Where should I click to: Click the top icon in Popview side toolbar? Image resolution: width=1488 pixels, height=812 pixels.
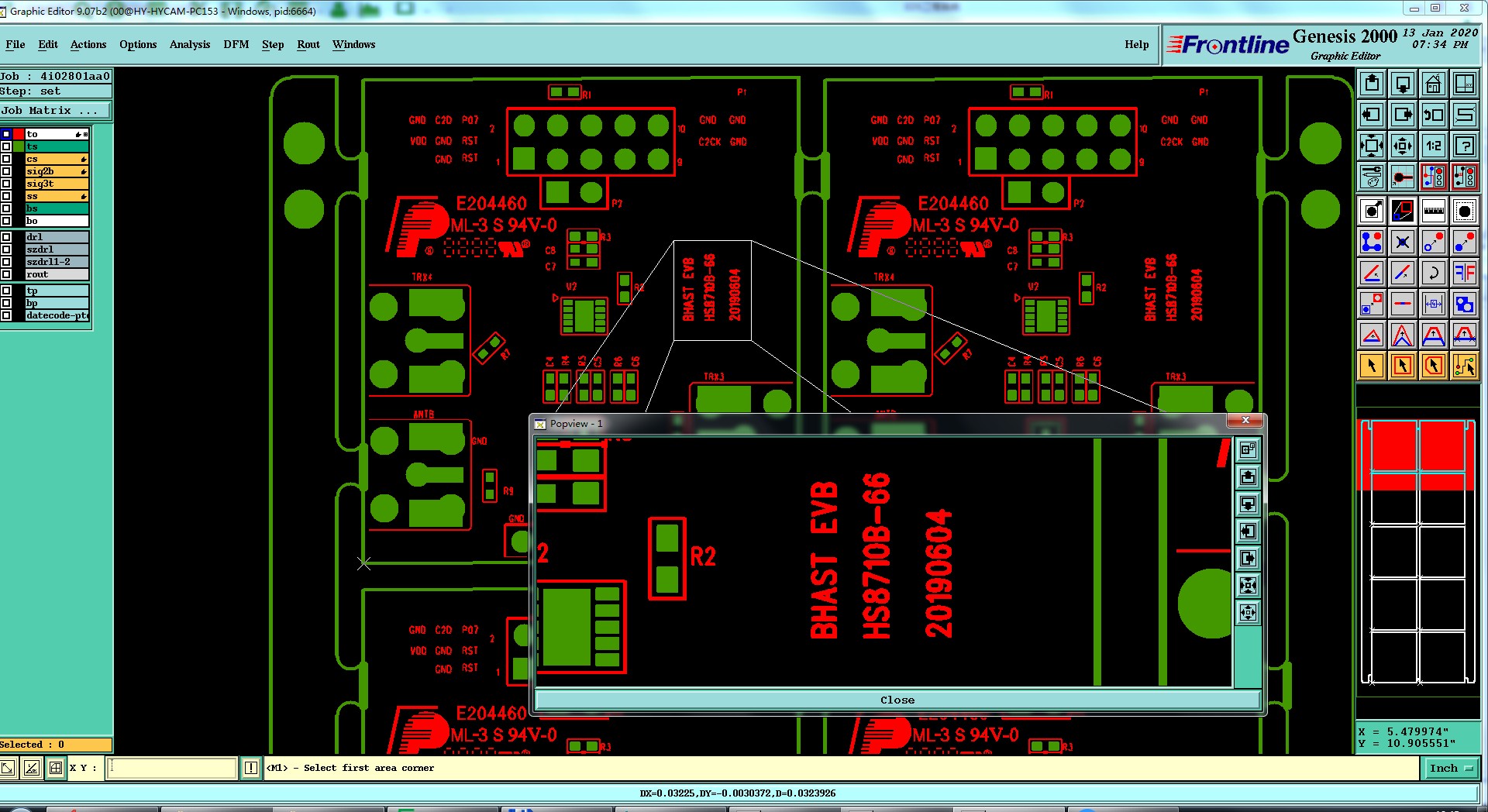pos(1248,449)
